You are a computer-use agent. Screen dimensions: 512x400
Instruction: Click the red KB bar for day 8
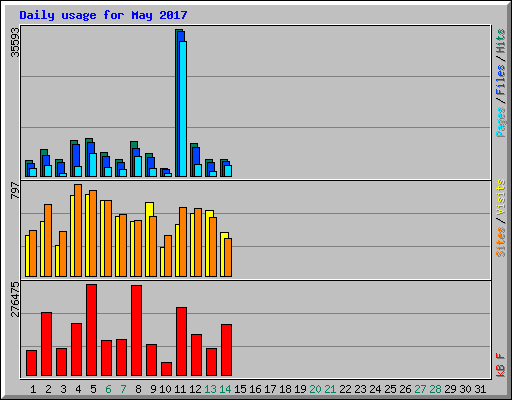pyautogui.click(x=136, y=331)
